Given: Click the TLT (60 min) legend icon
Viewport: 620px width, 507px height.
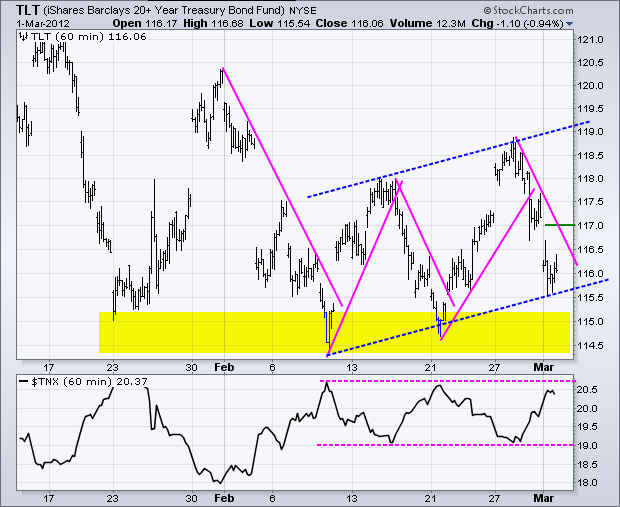Looking at the screenshot, I should click(x=23, y=37).
